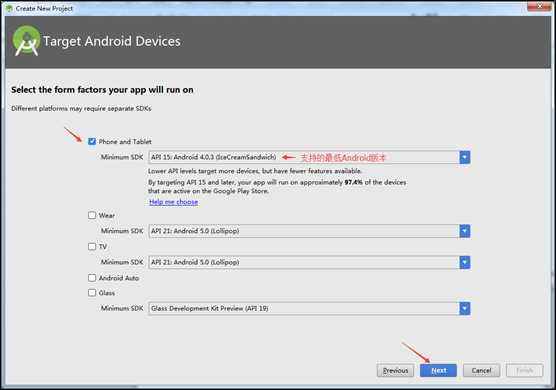
Task: Click 'Different platforms may require separate SDKs' text
Action: [81, 108]
